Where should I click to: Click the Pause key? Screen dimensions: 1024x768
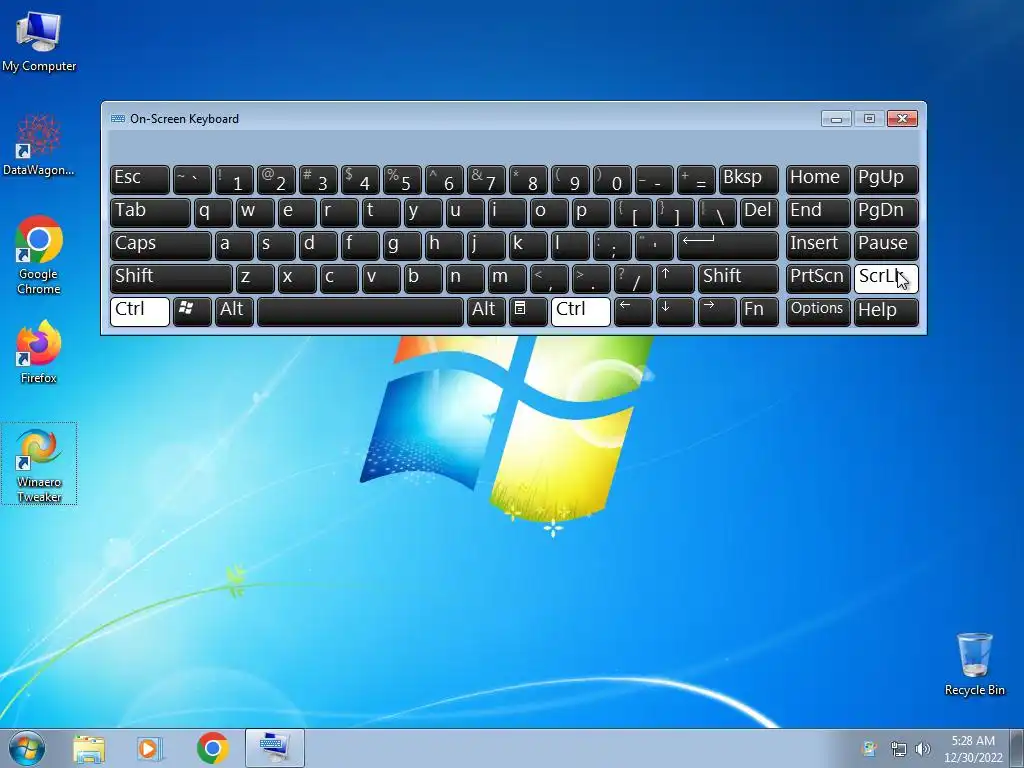(886, 245)
